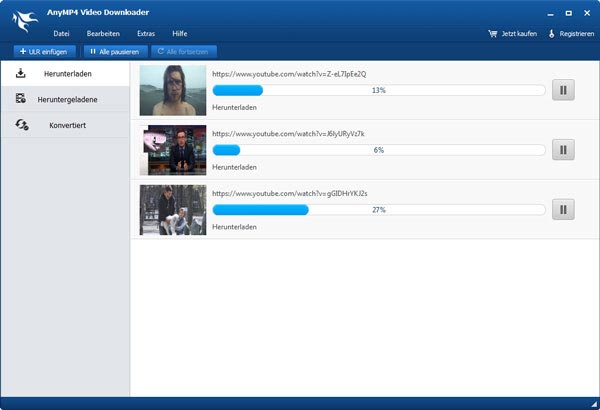This screenshot has width=600, height=410.
Task: Select the Herunterladen sidebar tab
Action: [65, 74]
